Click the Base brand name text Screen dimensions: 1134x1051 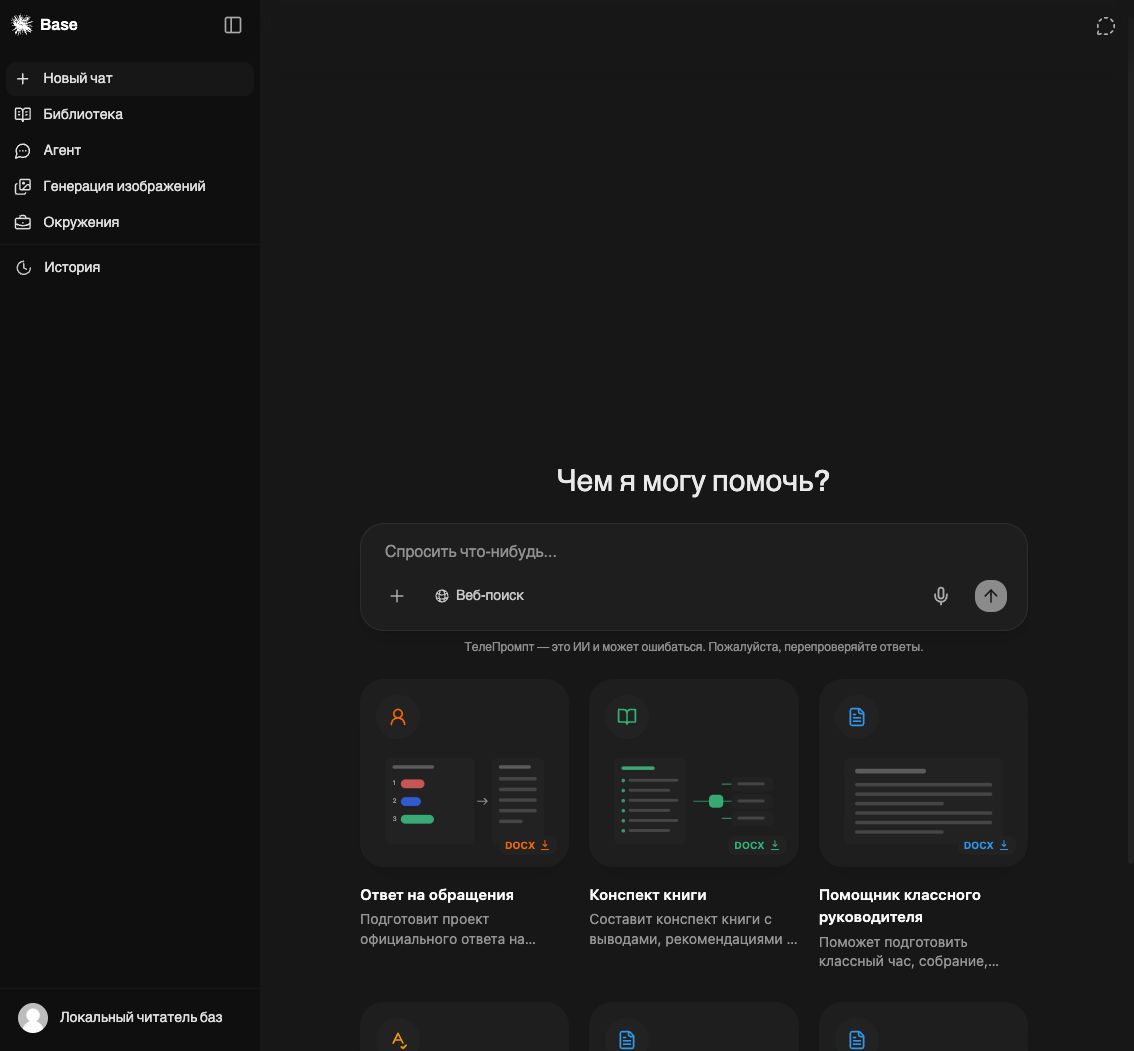[59, 25]
